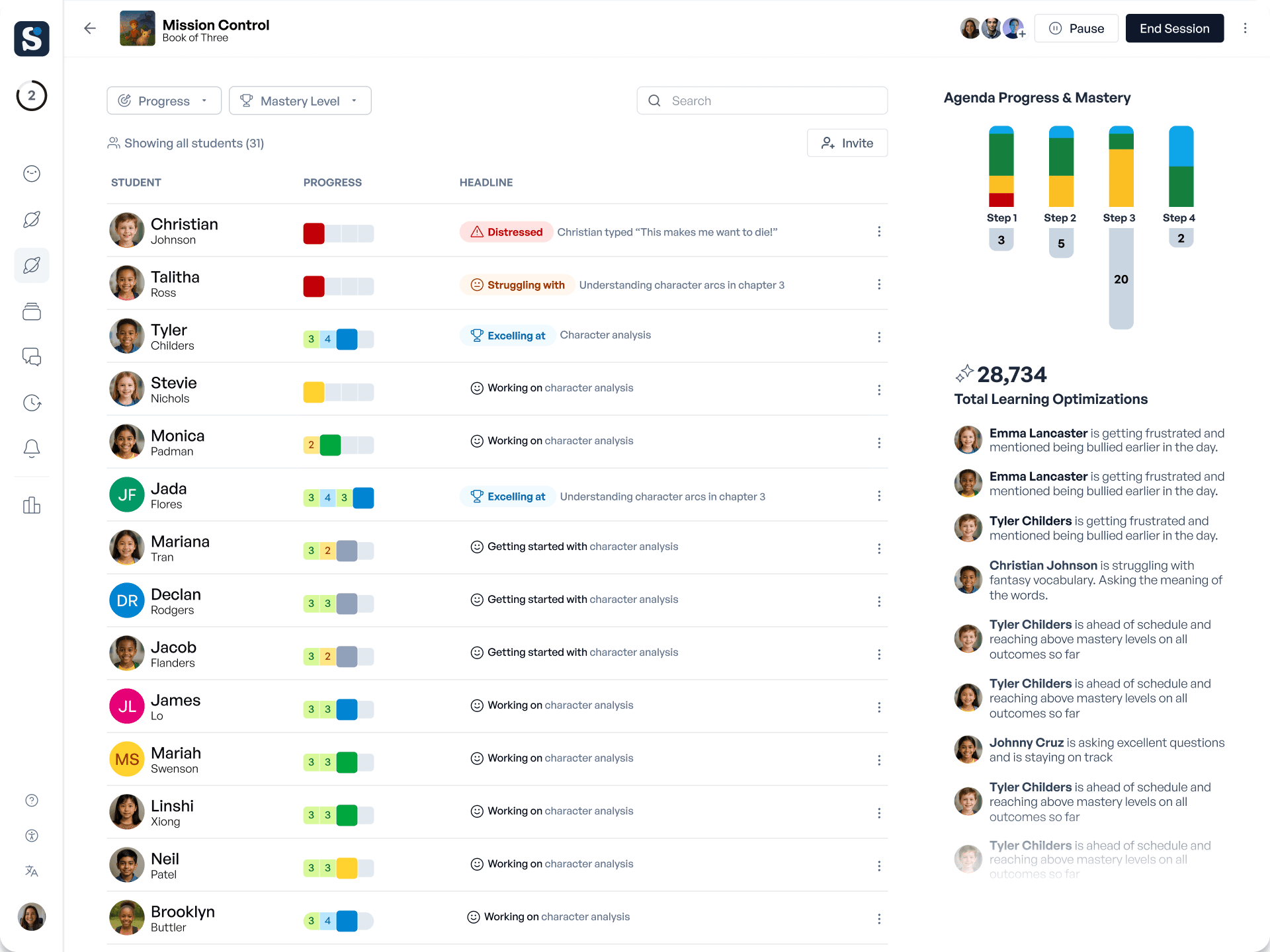Pause the session
1270x952 pixels.
click(1076, 28)
